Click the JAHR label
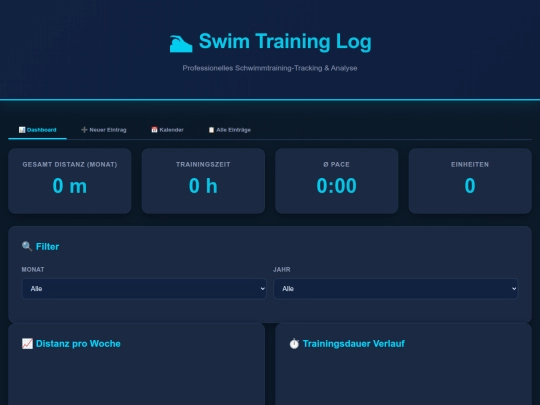Screen dimensions: 540x405 [282, 269]
